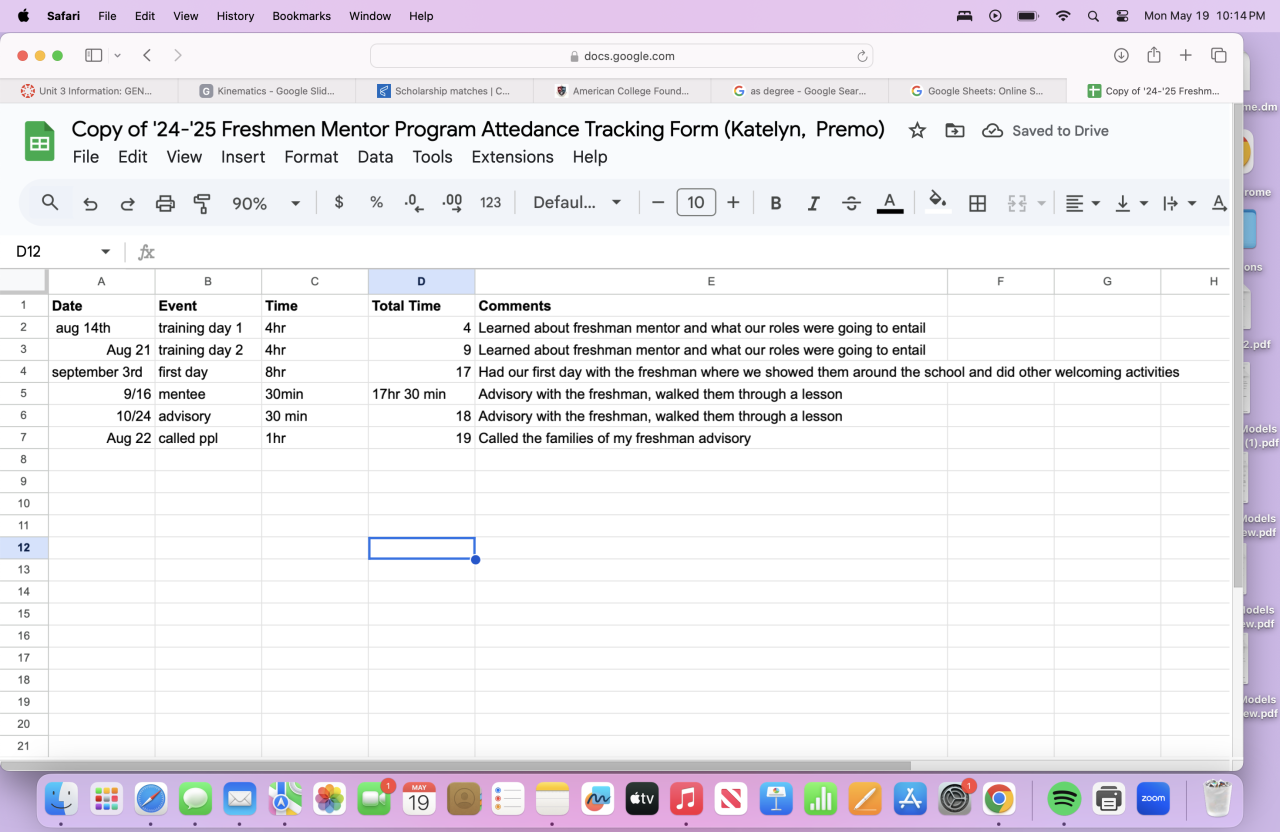The height and width of the screenshot is (832, 1280).
Task: Click the increase font size plus button
Action: coord(733,203)
